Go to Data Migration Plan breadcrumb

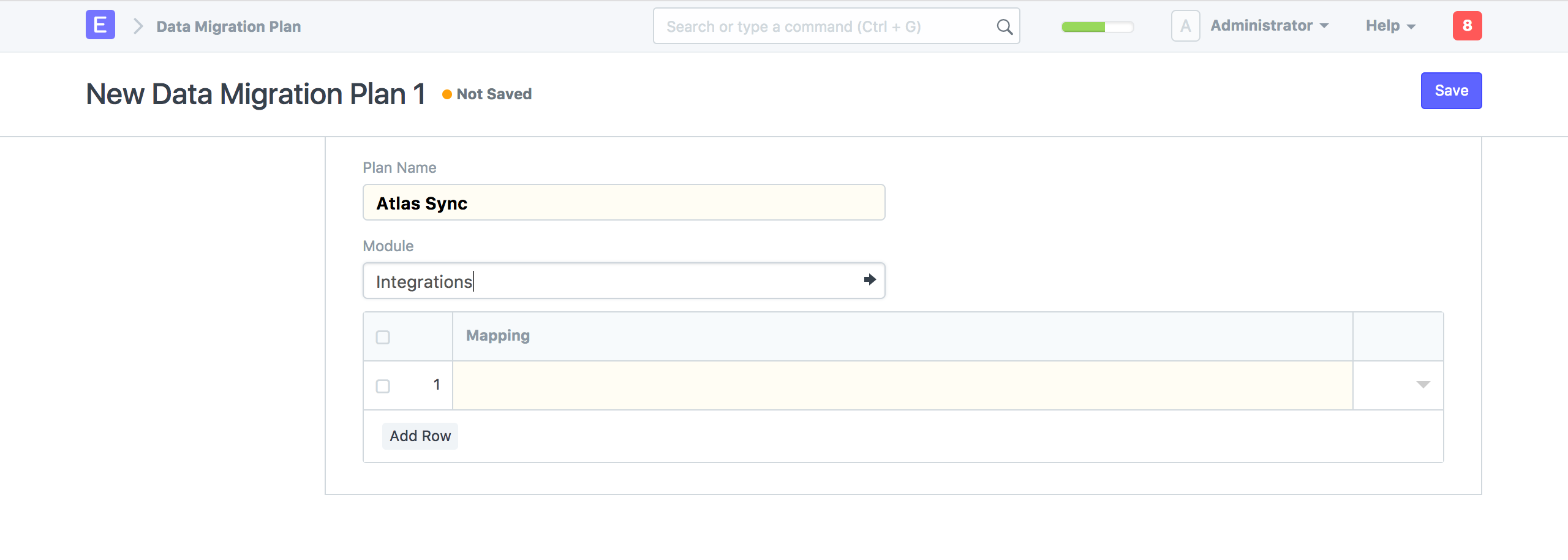[x=228, y=26]
